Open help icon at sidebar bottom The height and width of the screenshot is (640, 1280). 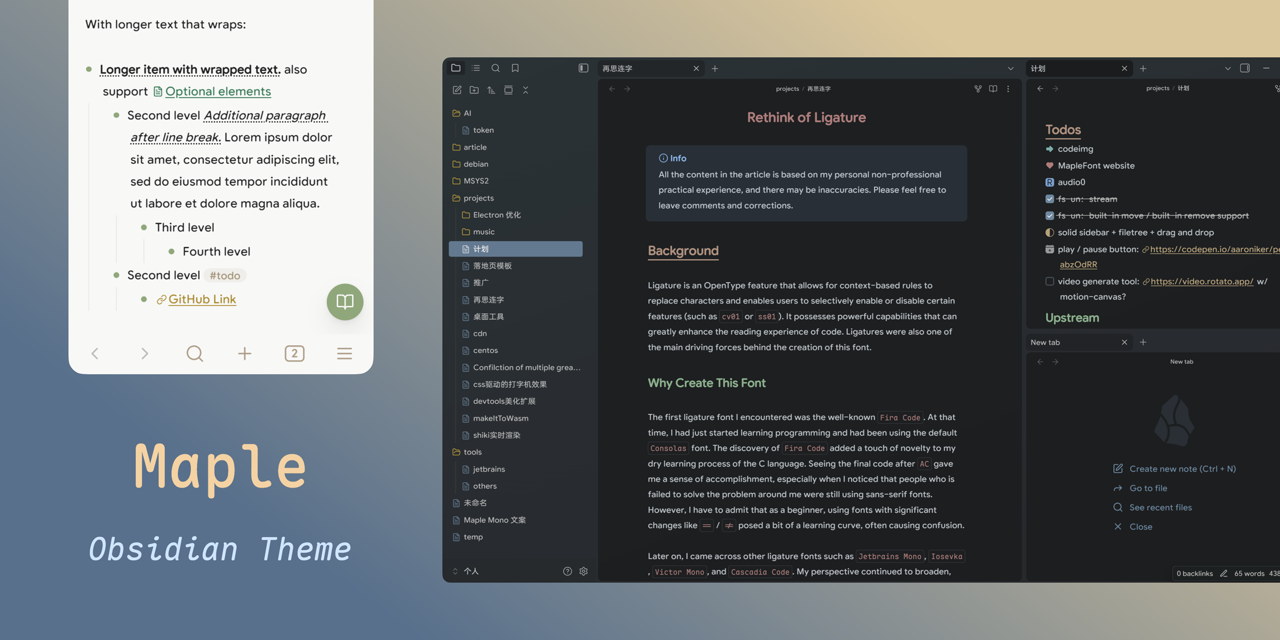pyautogui.click(x=567, y=571)
